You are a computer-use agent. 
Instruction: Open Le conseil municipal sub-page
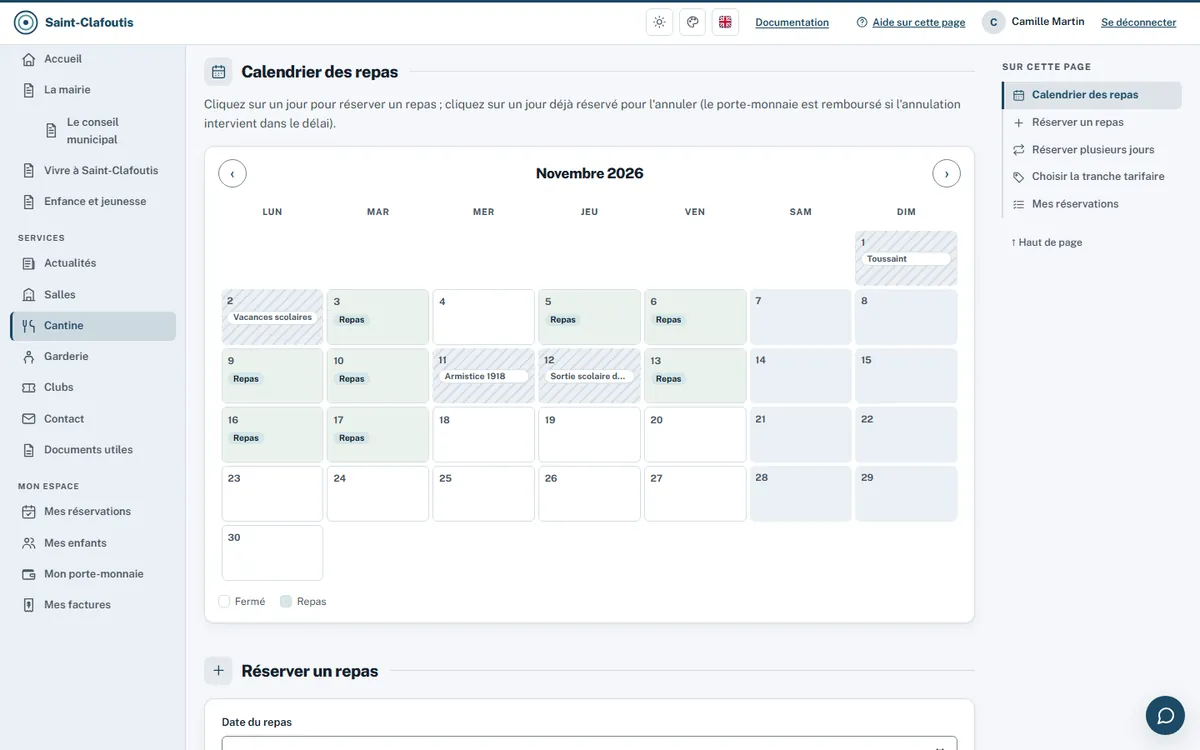point(105,131)
